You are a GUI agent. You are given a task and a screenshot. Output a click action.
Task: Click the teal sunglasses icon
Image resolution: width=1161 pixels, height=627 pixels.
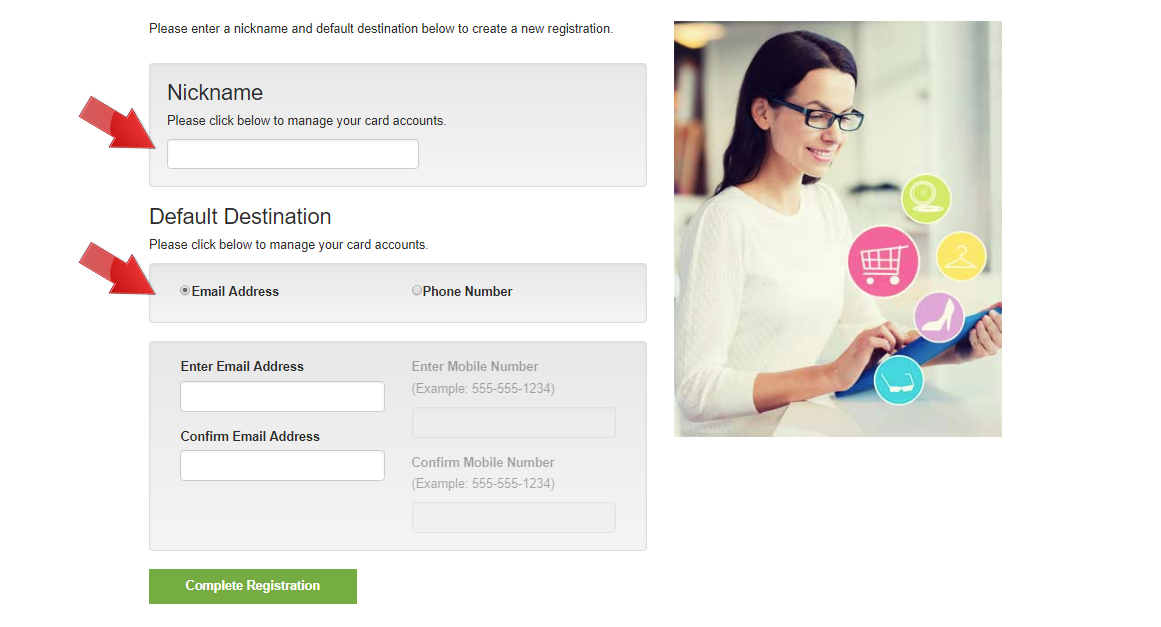pyautogui.click(x=898, y=380)
